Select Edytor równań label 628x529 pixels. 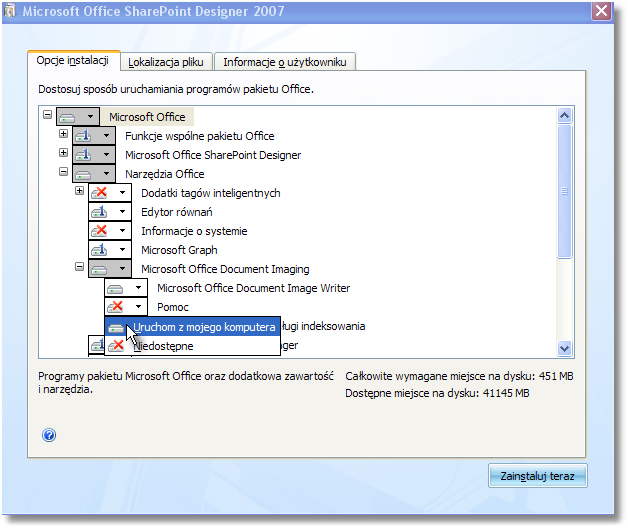click(x=177, y=212)
